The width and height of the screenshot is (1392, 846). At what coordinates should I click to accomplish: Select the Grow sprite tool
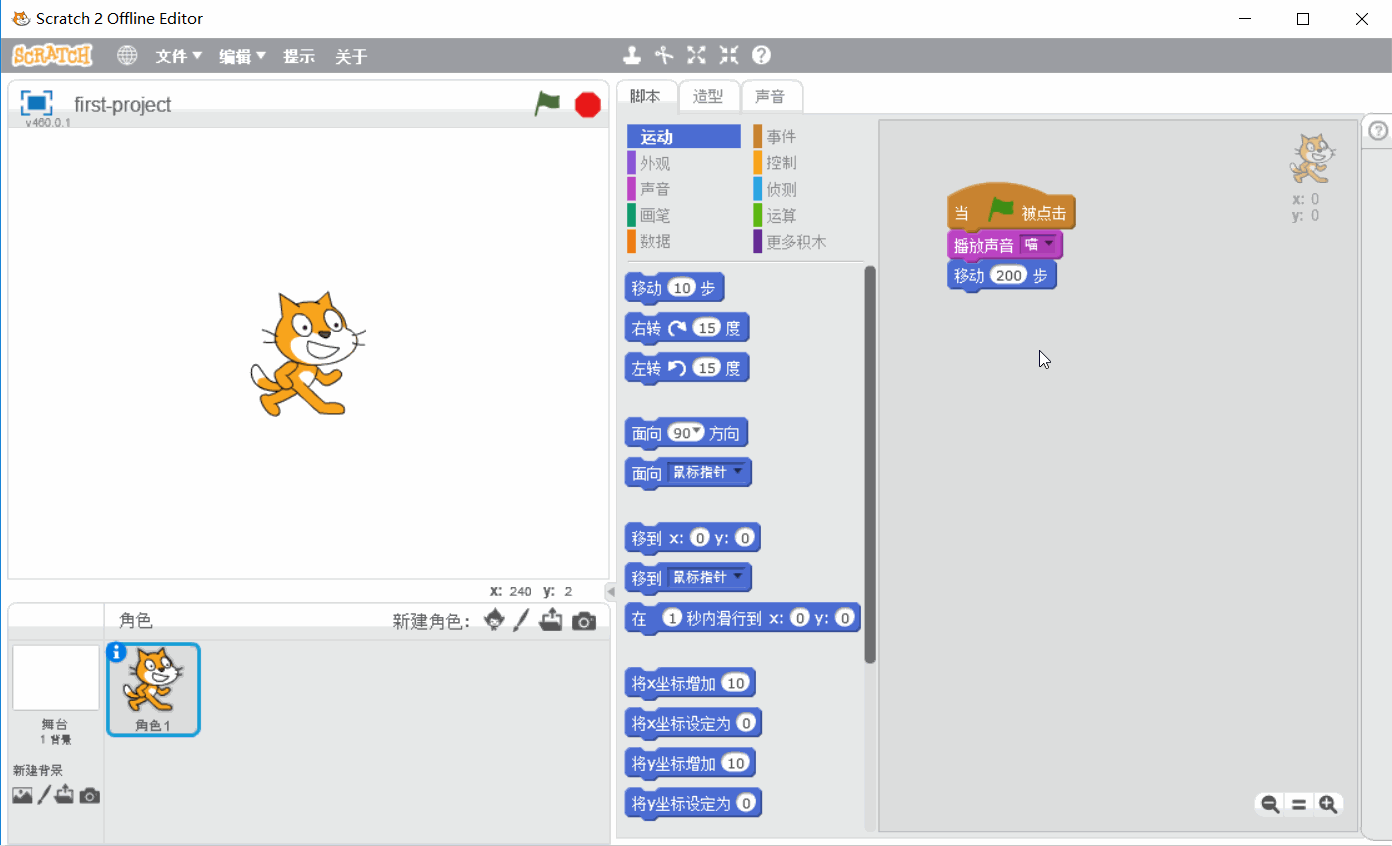pos(696,55)
